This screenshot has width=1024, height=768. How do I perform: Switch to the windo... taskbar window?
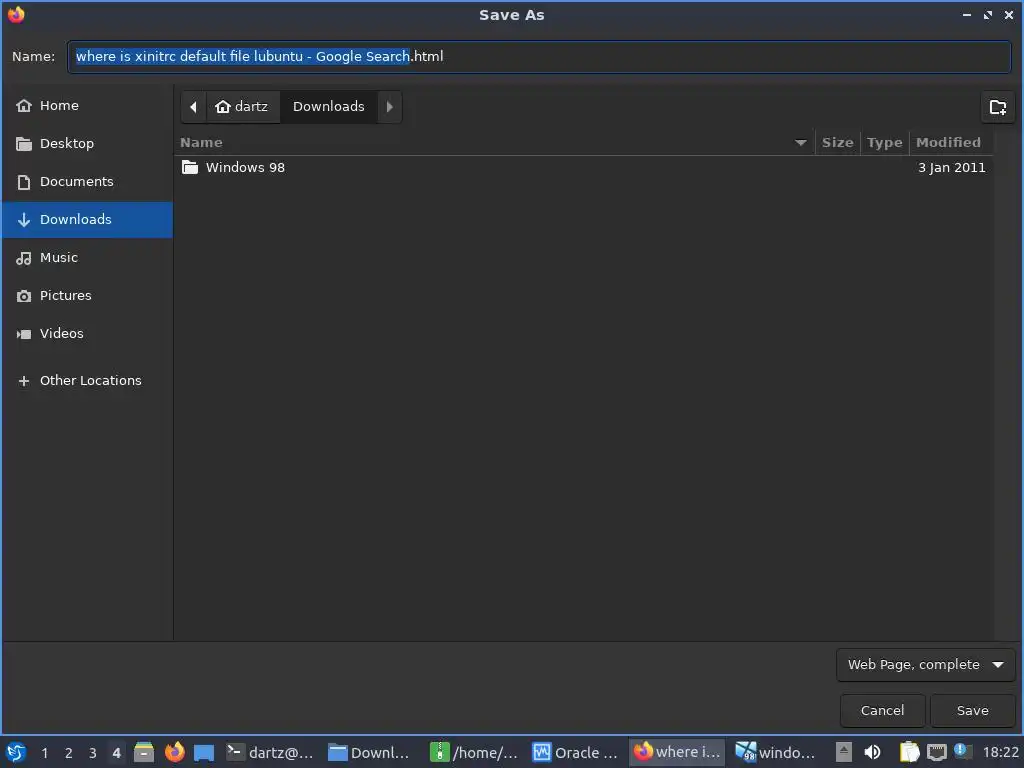[x=777, y=752]
